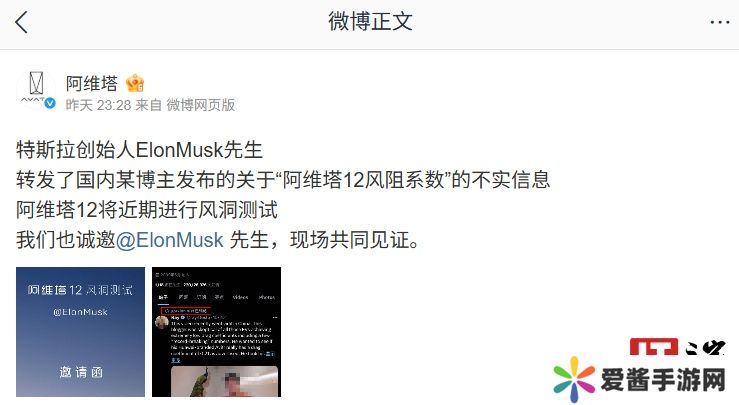
Task: Click the 爱酱手游网 watermark text
Action: pyautogui.click(x=663, y=380)
